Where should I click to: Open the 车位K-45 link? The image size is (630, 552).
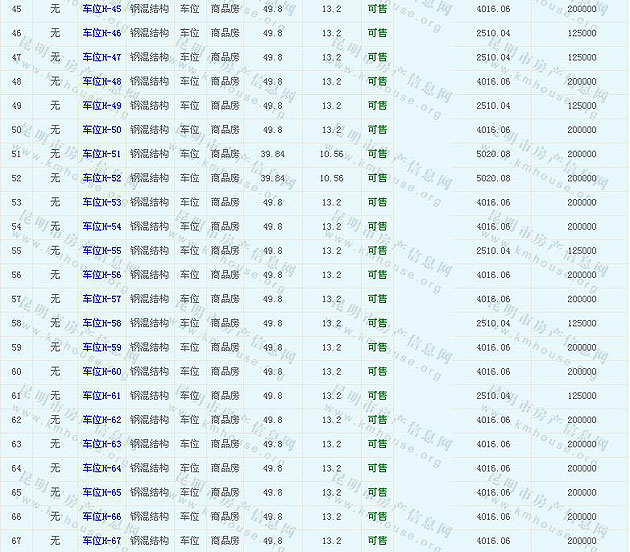(101, 9)
